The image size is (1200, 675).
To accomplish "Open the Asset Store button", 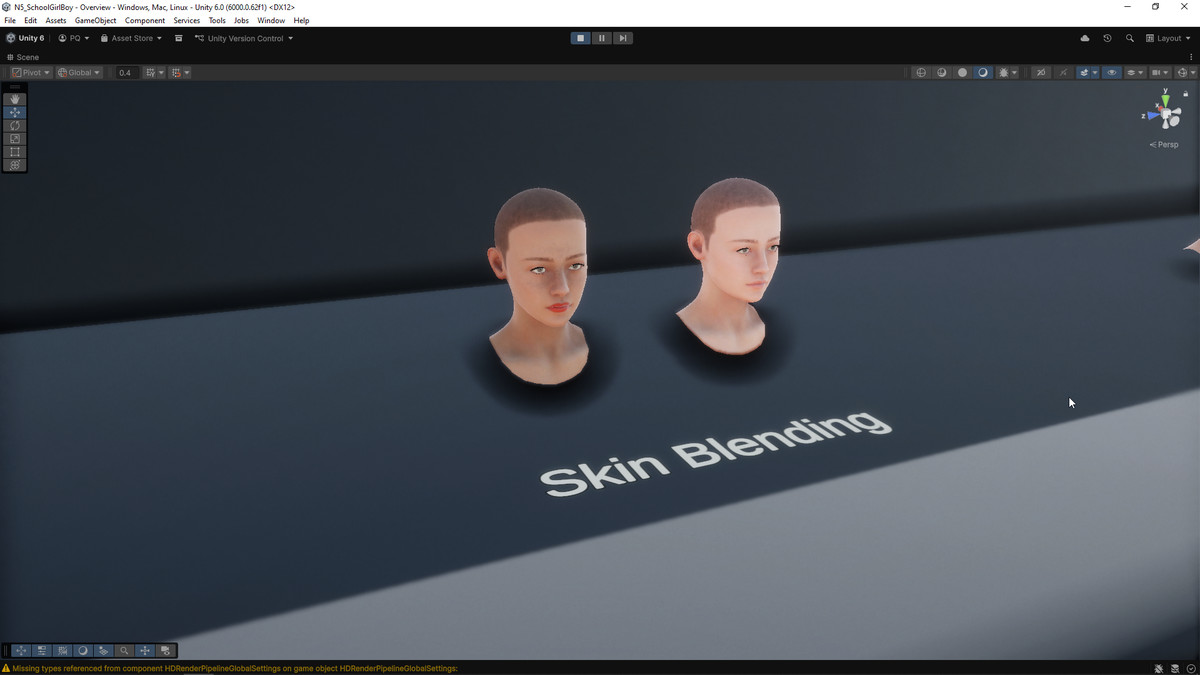I will (131, 38).
